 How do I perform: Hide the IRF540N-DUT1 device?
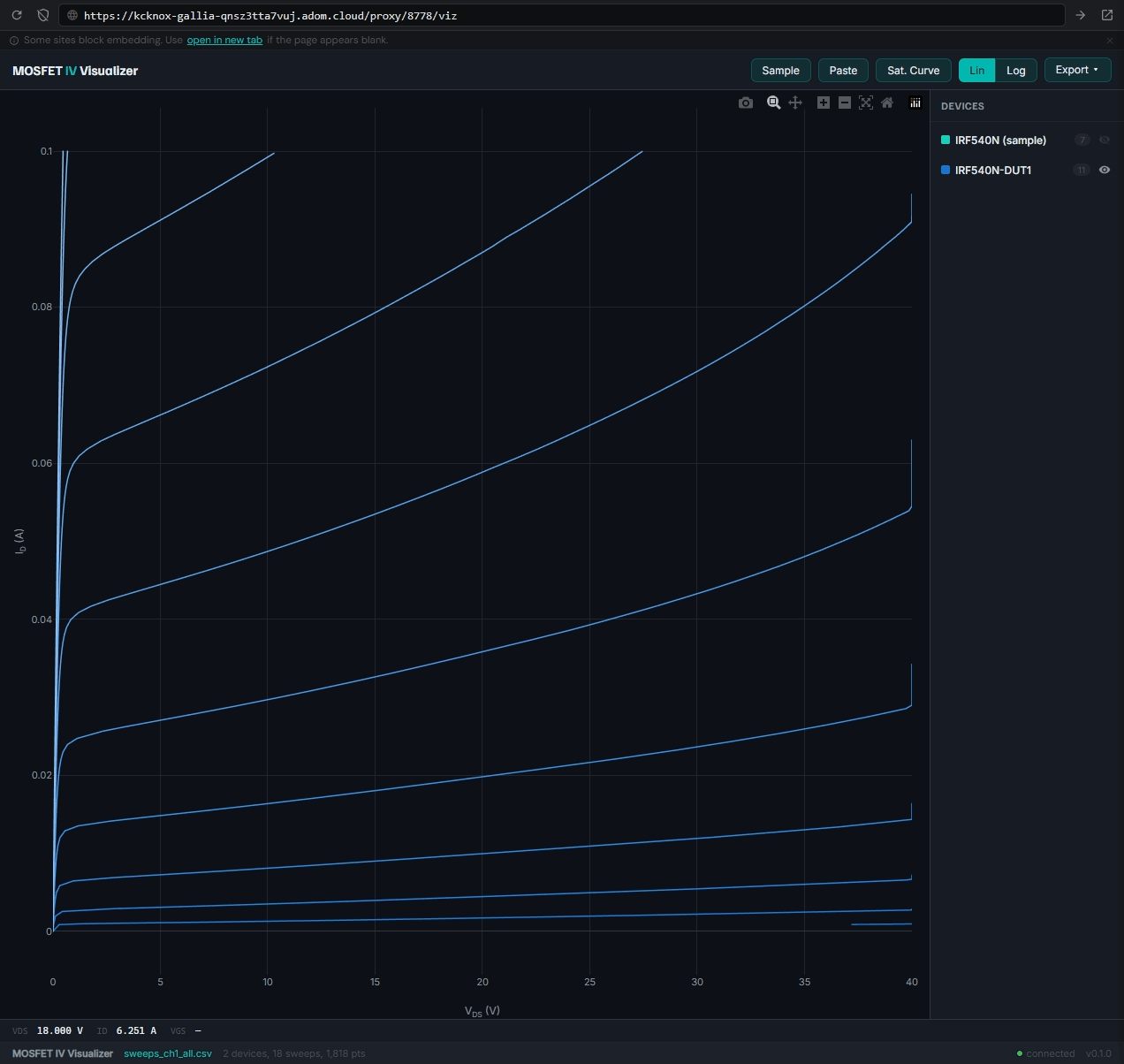coord(1104,170)
